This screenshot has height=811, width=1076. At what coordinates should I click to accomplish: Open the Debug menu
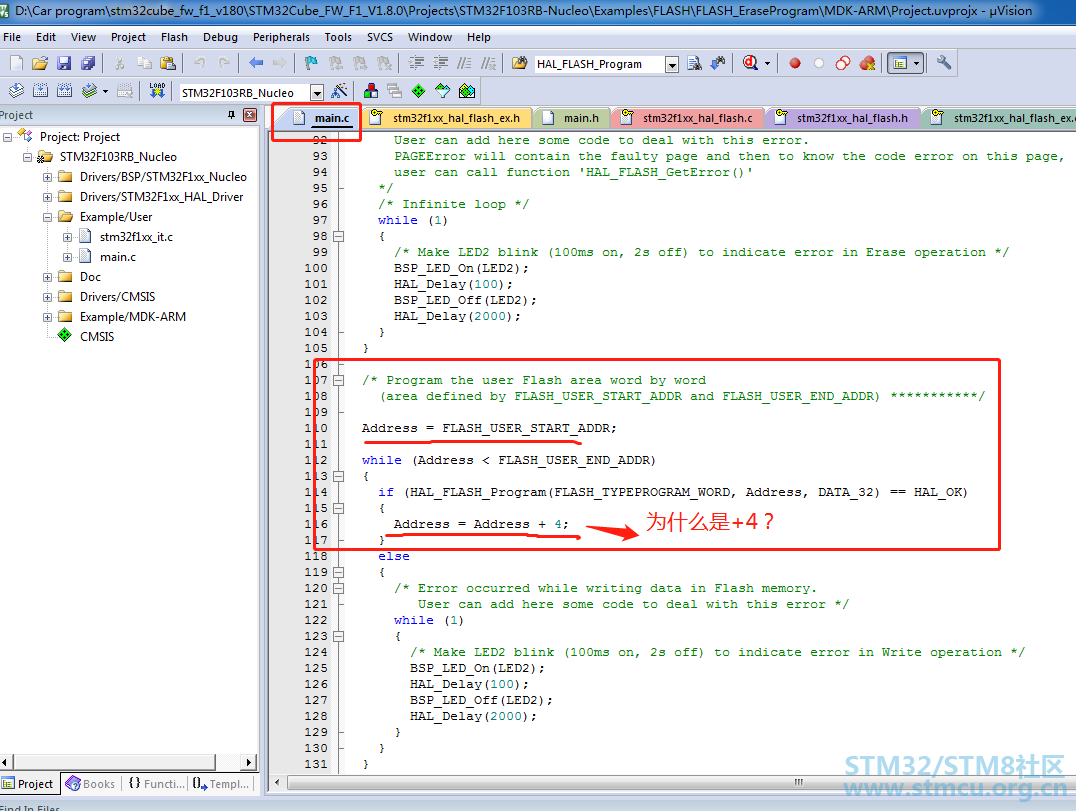click(220, 37)
